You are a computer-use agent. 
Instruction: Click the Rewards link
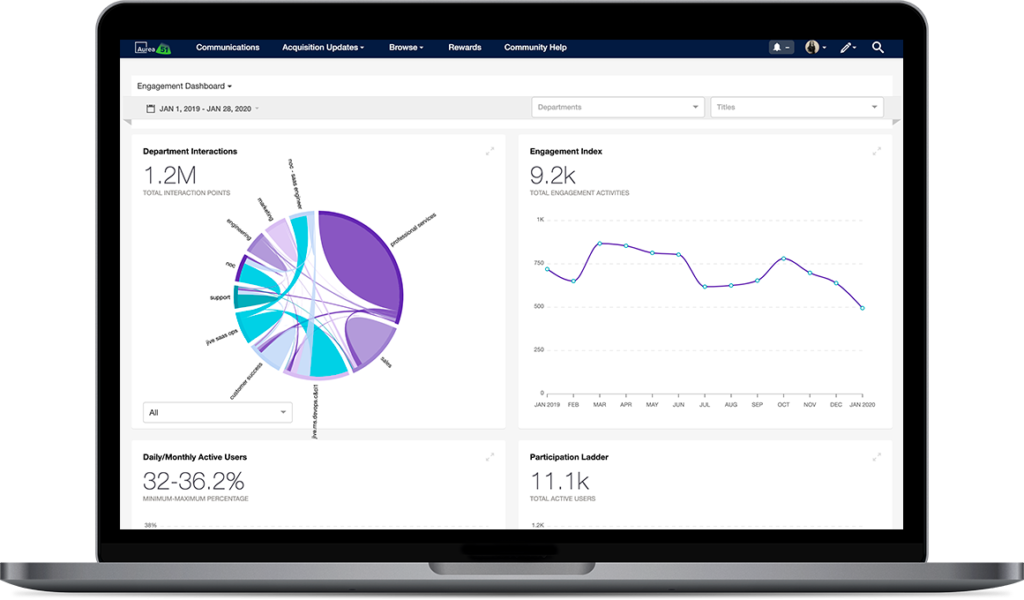coord(464,47)
